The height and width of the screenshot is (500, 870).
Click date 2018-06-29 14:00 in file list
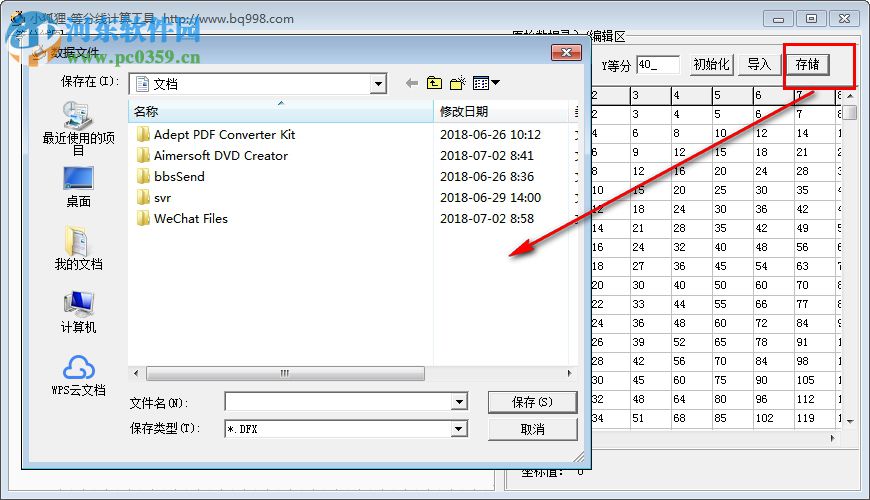click(490, 198)
